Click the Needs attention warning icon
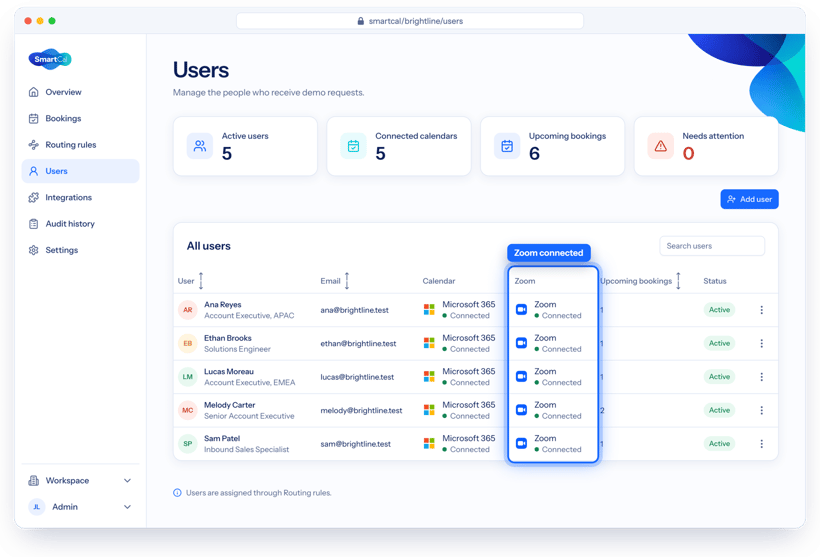820x557 pixels. (661, 146)
